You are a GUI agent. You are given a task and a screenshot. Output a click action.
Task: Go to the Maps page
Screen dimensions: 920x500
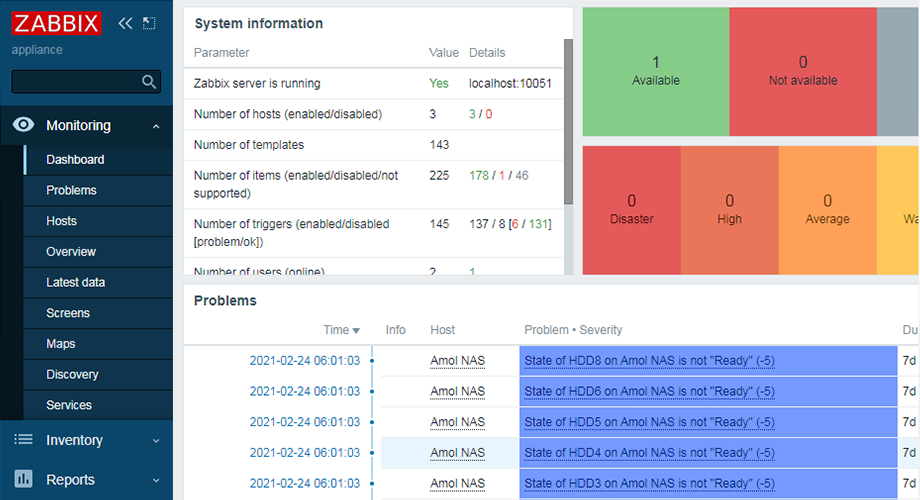[x=61, y=344]
